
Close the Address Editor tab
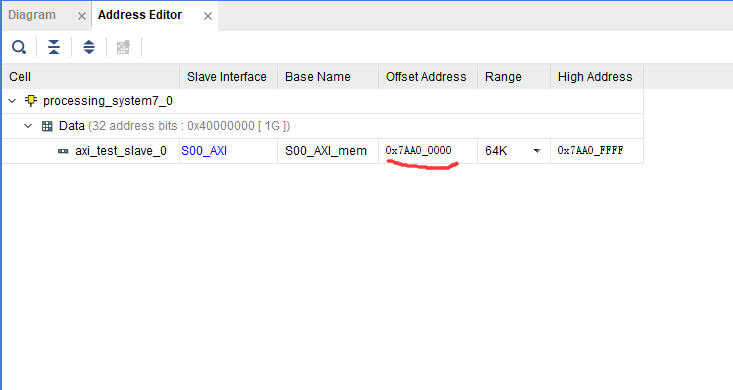click(208, 16)
